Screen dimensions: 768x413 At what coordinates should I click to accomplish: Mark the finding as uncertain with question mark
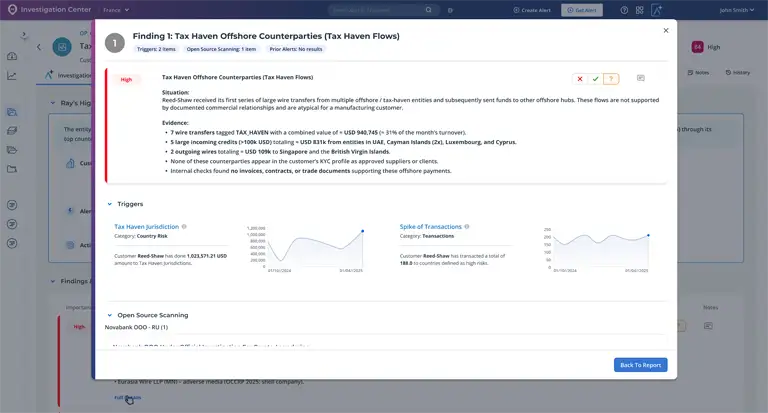(611, 79)
